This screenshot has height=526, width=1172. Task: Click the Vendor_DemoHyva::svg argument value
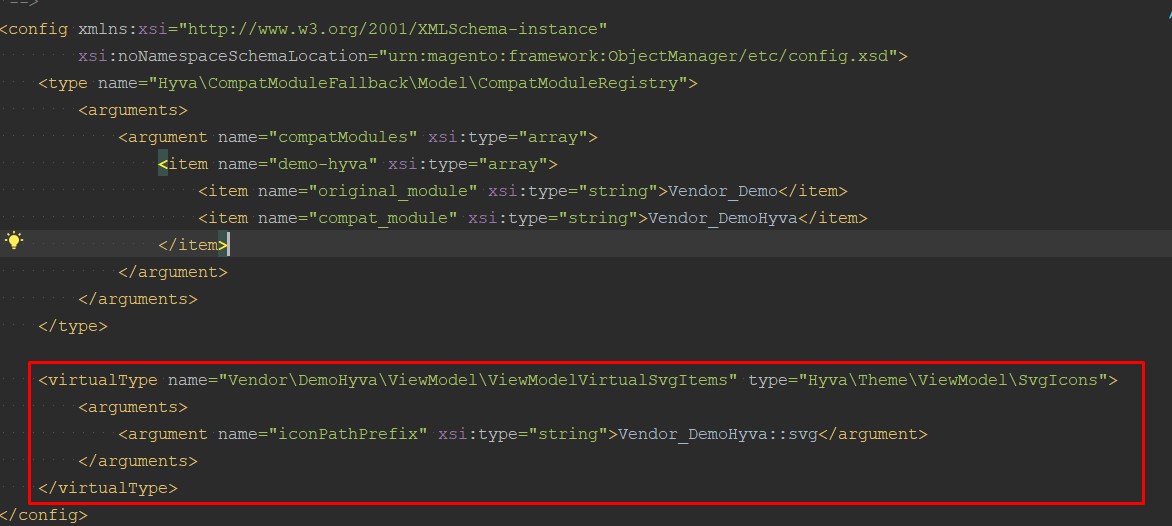pyautogui.click(x=718, y=433)
